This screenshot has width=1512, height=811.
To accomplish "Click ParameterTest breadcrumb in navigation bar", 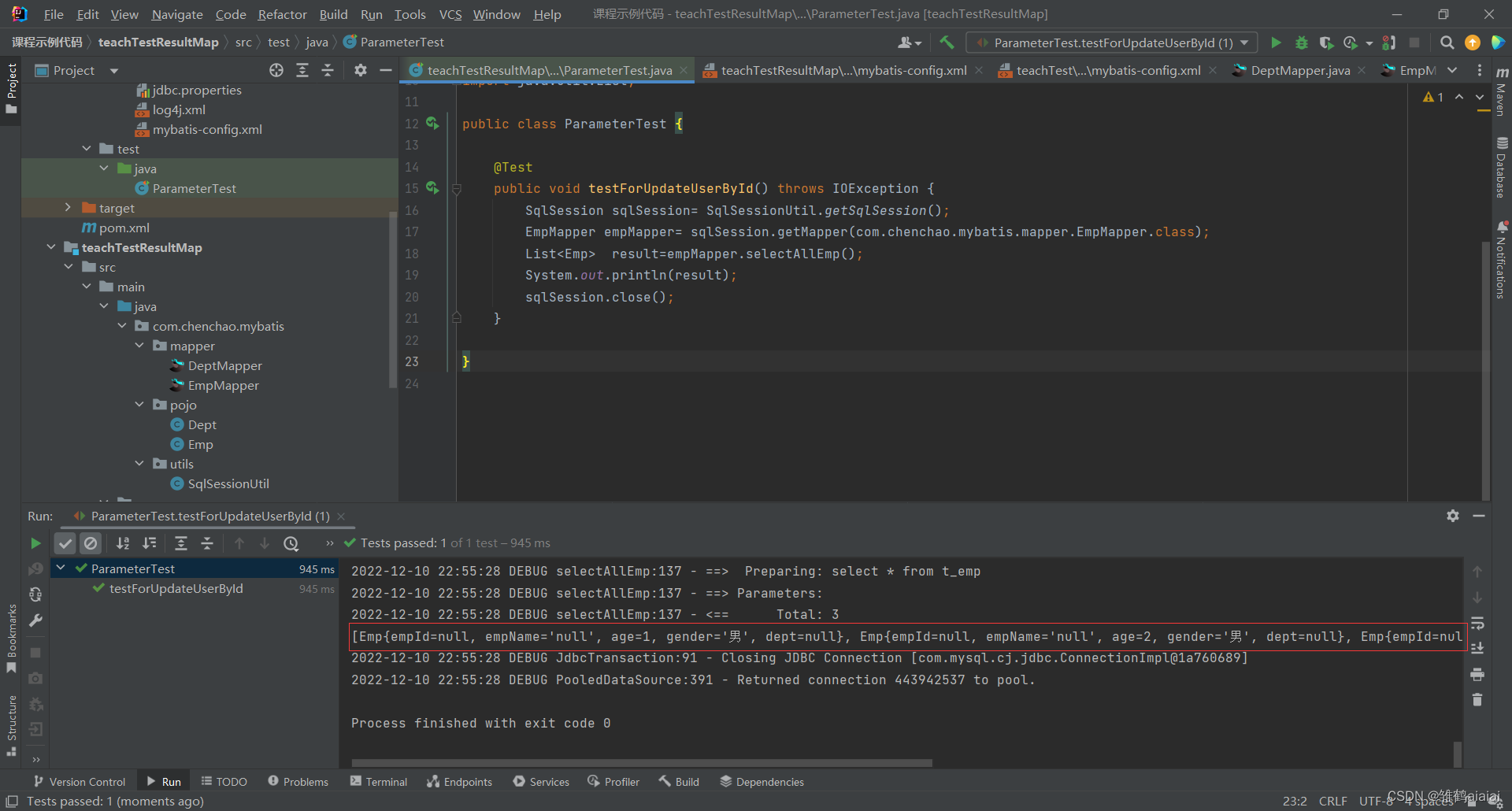I will click(394, 43).
